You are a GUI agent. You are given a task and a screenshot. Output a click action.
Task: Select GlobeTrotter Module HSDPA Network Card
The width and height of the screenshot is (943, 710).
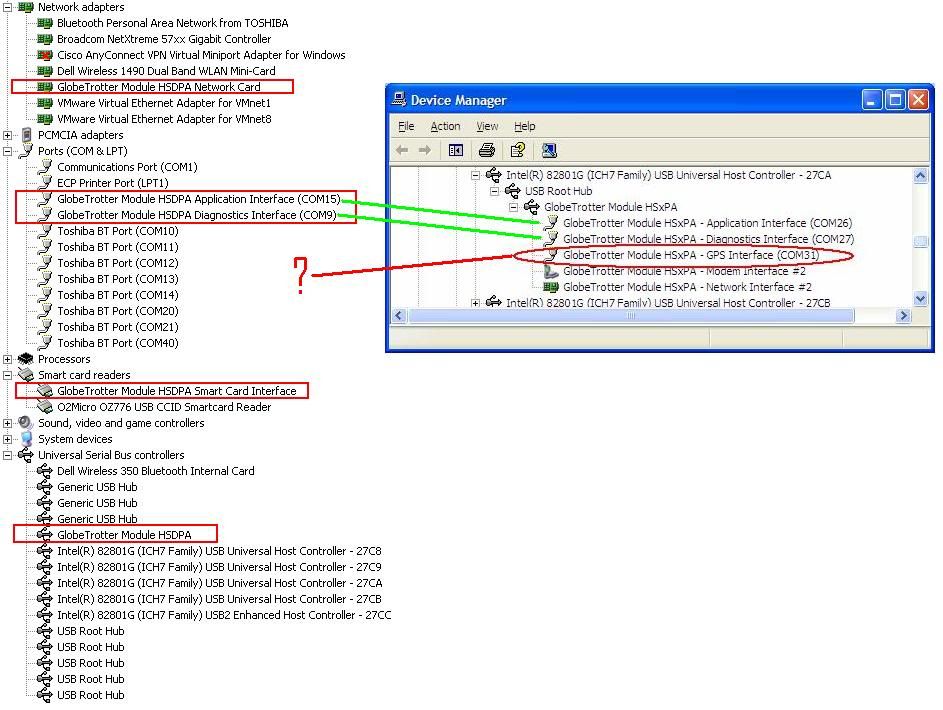click(x=159, y=87)
